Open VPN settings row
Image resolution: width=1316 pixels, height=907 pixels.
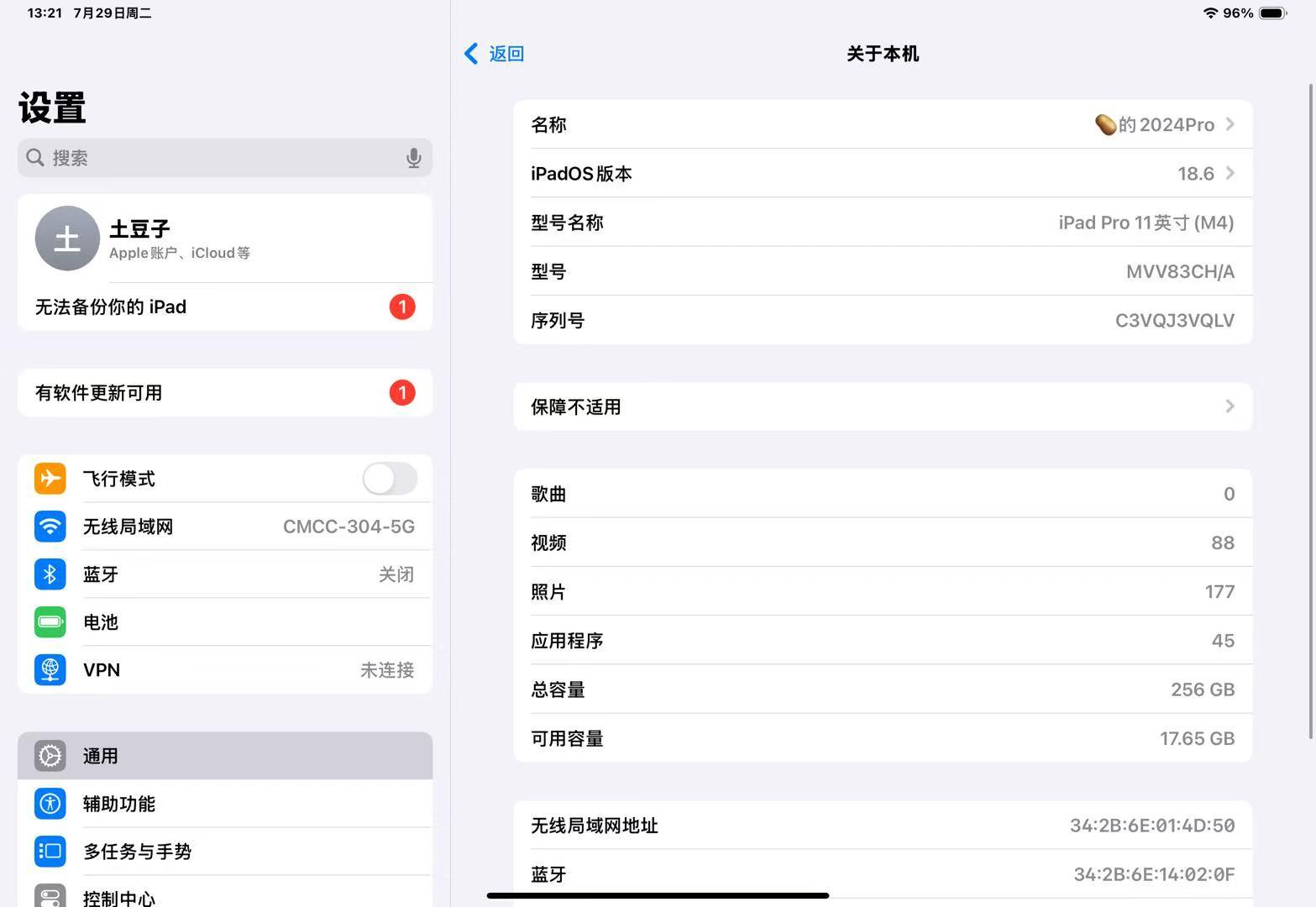[x=225, y=670]
